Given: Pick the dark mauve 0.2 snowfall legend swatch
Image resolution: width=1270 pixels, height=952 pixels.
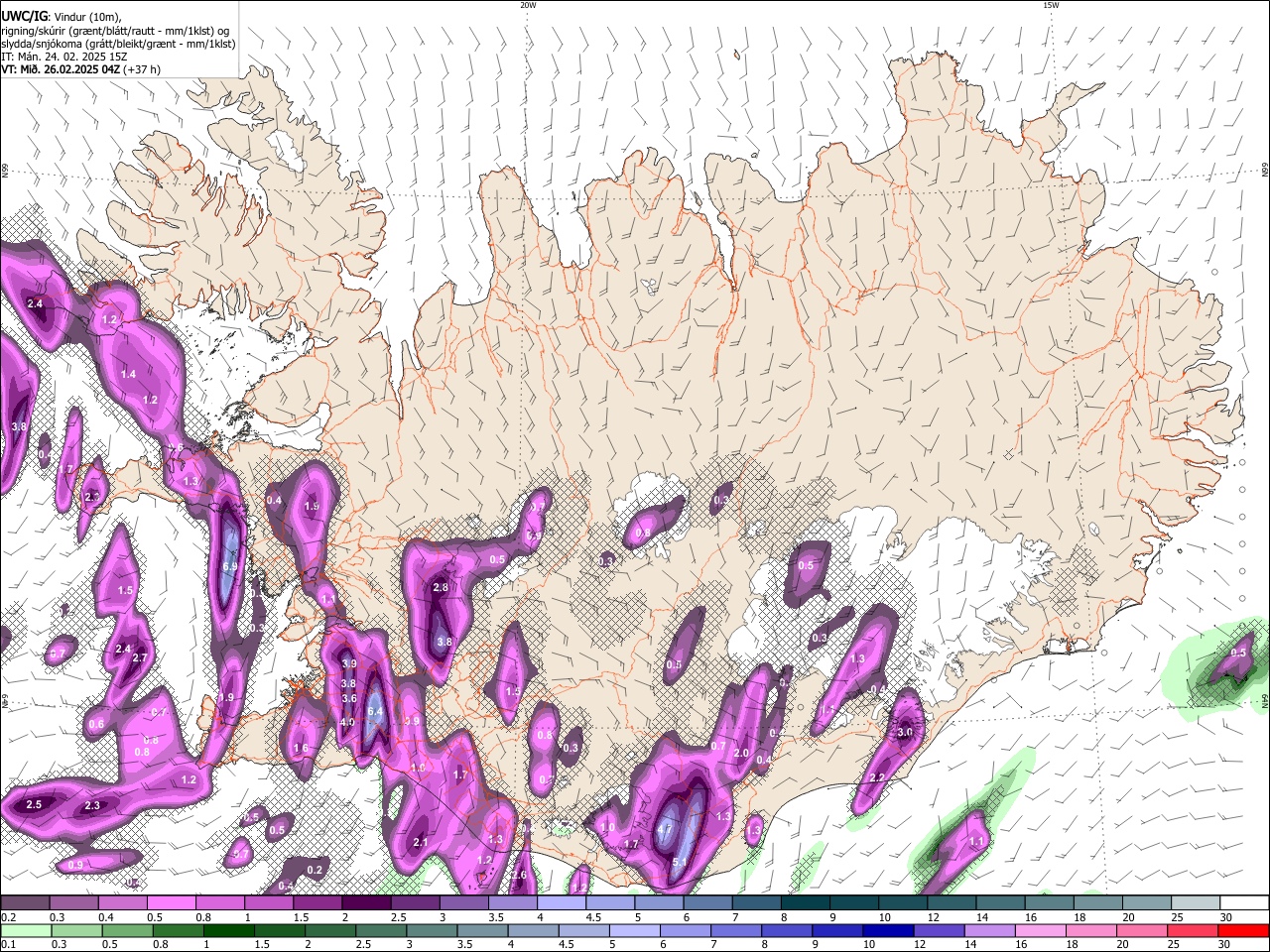Looking at the screenshot, I should coord(25,903).
